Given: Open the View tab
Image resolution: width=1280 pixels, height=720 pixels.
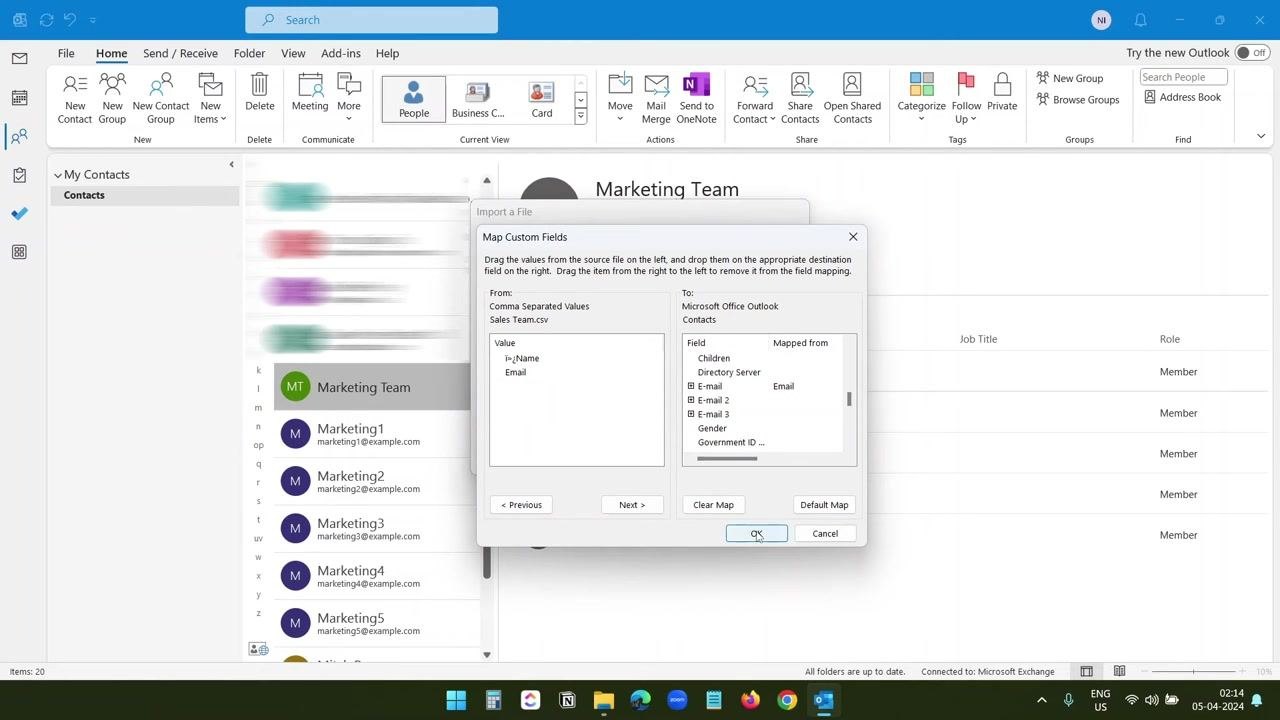Looking at the screenshot, I should pyautogui.click(x=293, y=53).
